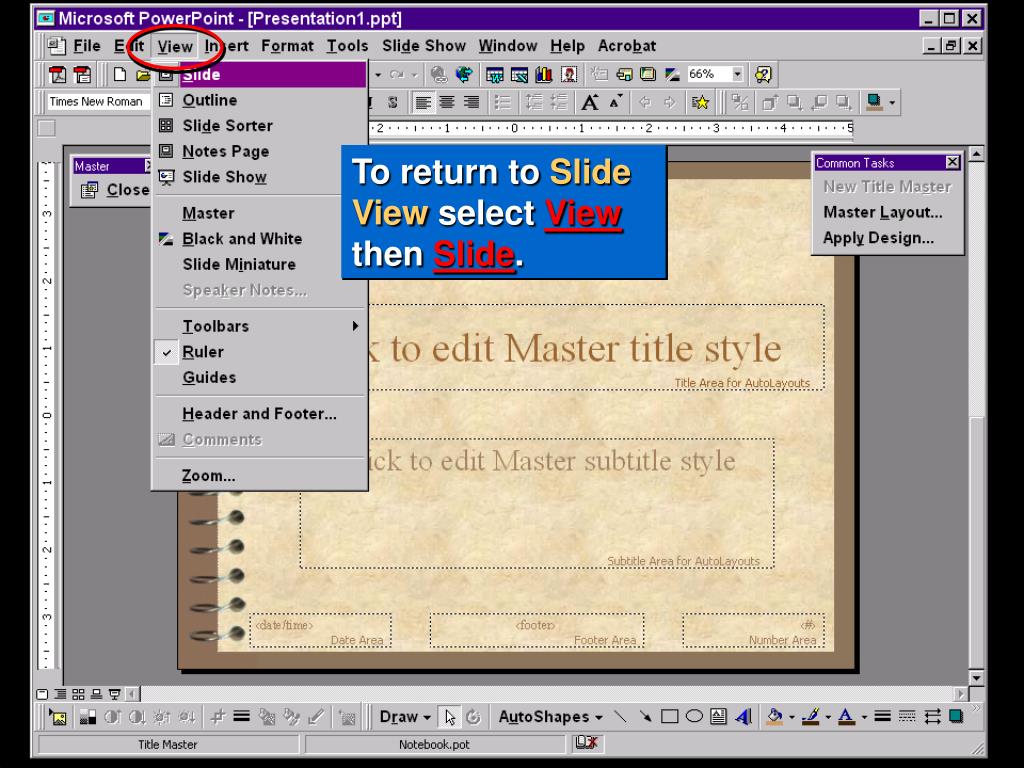1024x768 pixels.
Task: Click the Fill Color paint bucket swatch
Action: (775, 717)
